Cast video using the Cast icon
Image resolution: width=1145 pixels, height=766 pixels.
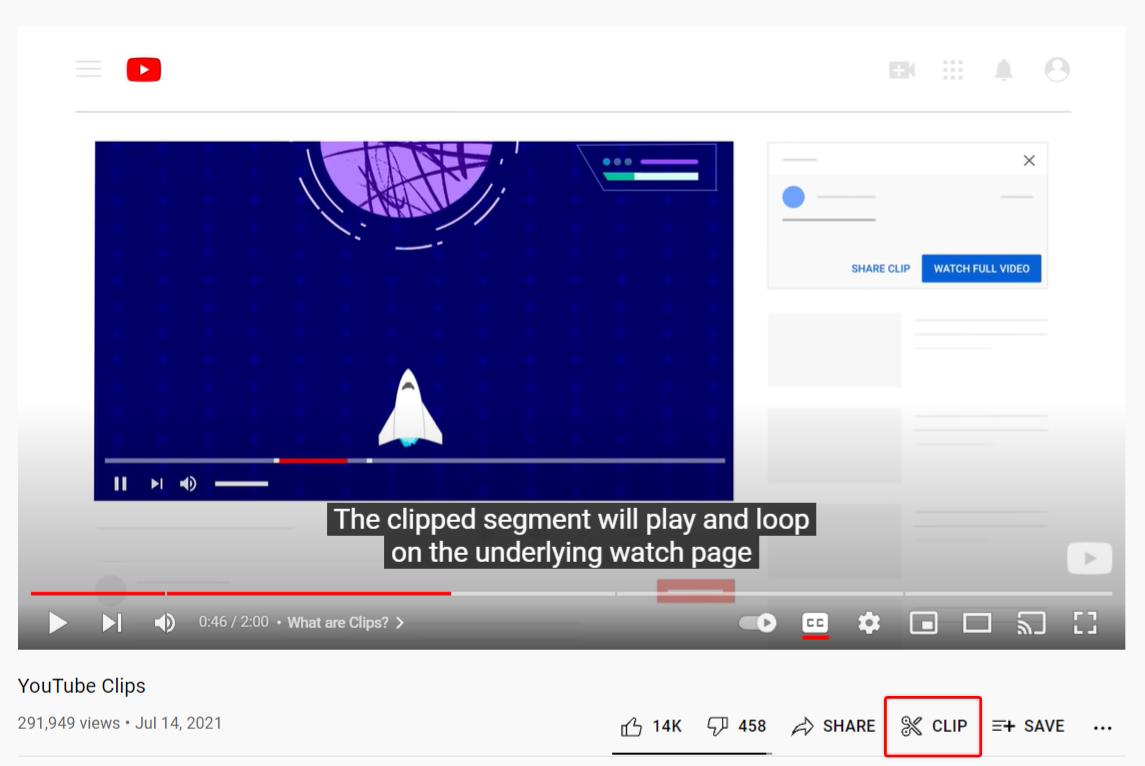coord(1031,623)
